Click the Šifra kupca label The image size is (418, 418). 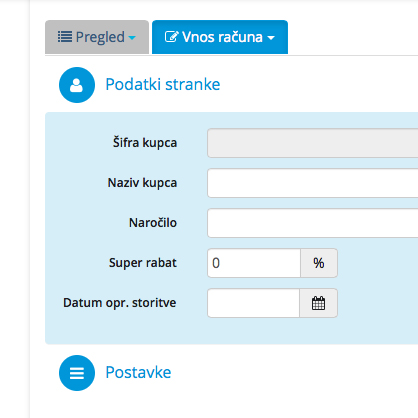(x=145, y=143)
